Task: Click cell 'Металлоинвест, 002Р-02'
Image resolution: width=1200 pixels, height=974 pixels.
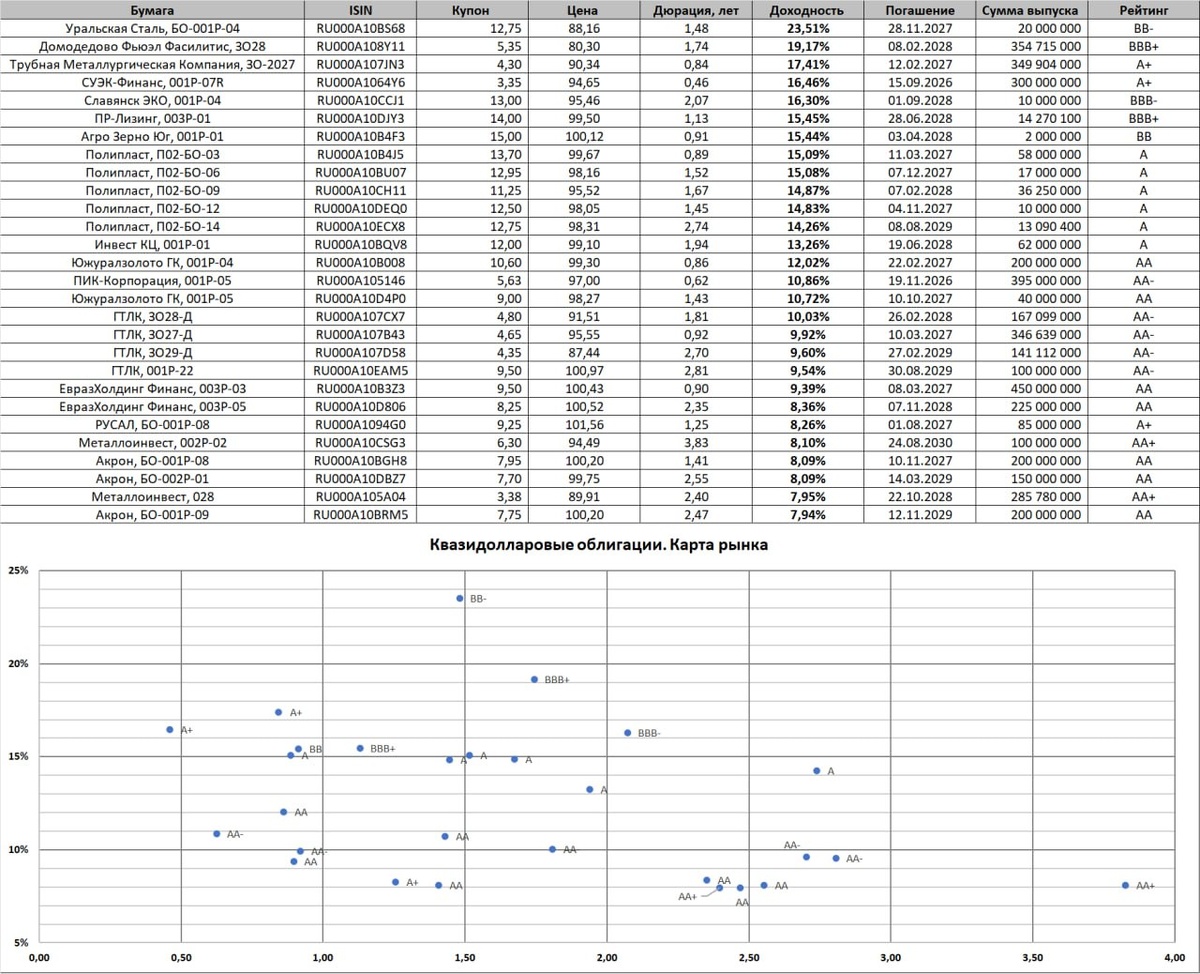Action: 152,442
